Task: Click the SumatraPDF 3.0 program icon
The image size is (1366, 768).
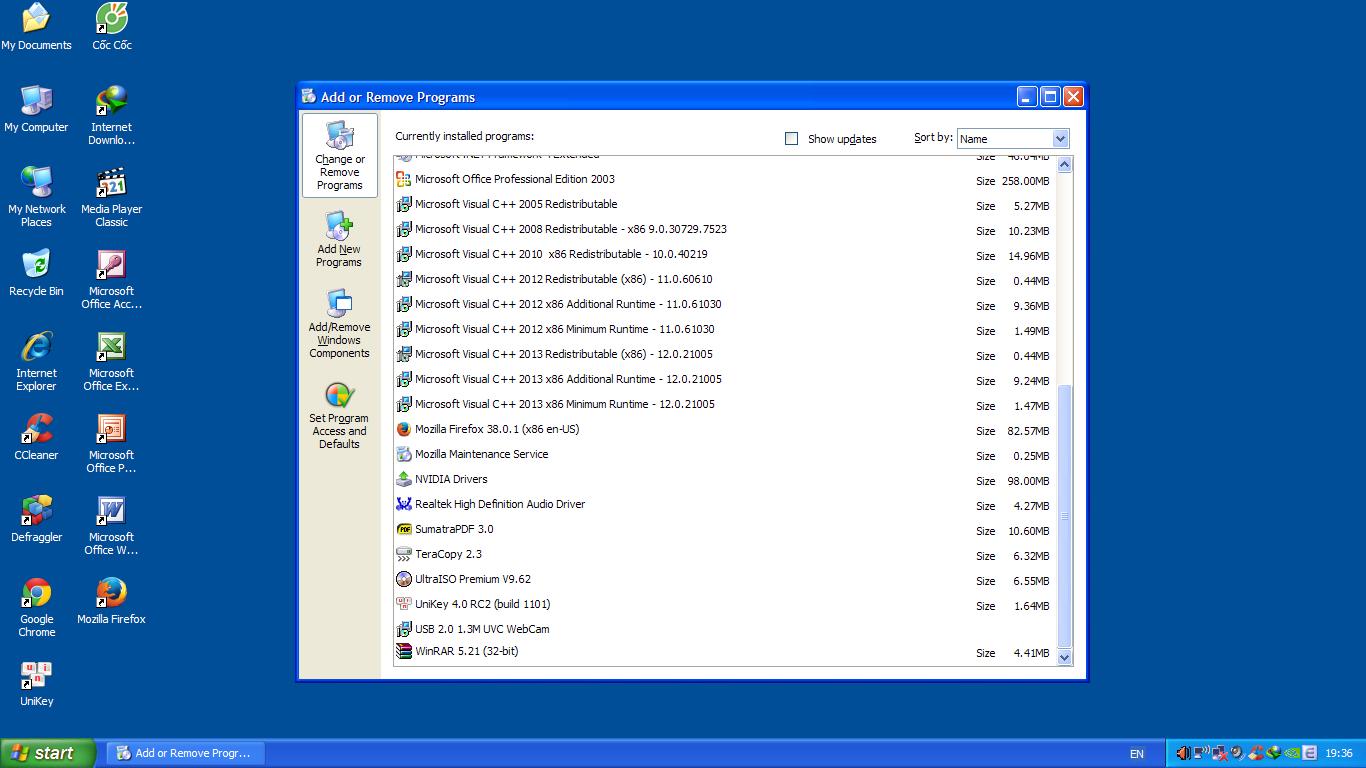Action: pos(404,529)
